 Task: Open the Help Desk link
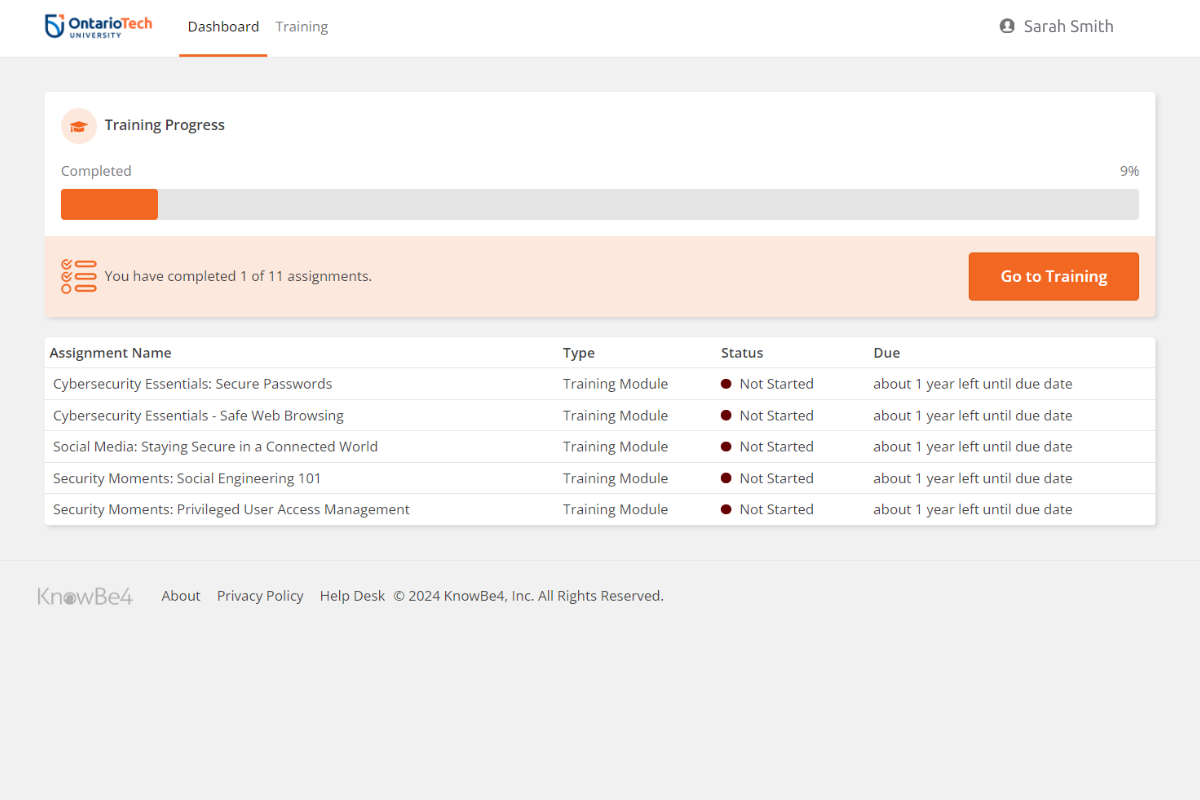[x=352, y=596]
